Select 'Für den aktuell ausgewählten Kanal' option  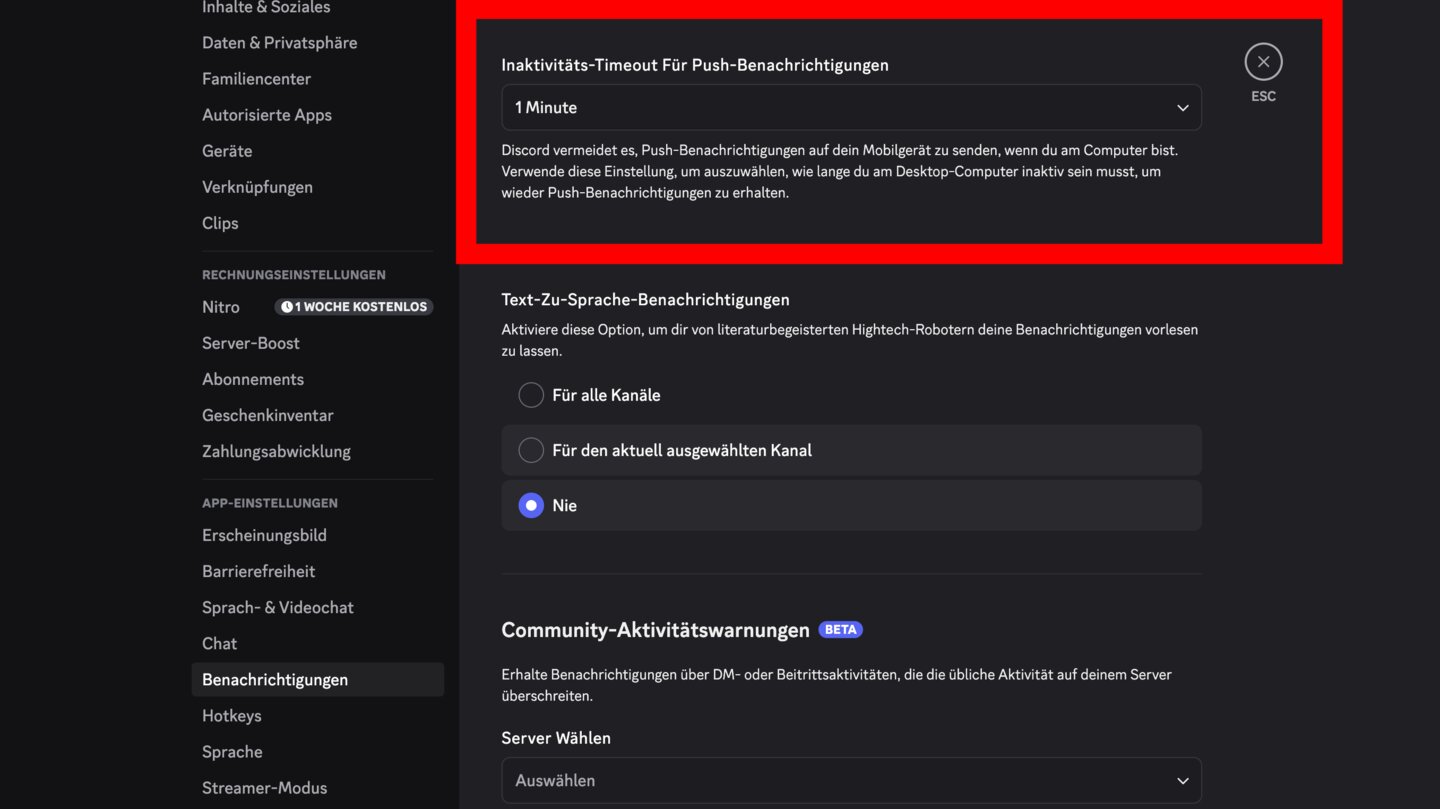coord(531,450)
